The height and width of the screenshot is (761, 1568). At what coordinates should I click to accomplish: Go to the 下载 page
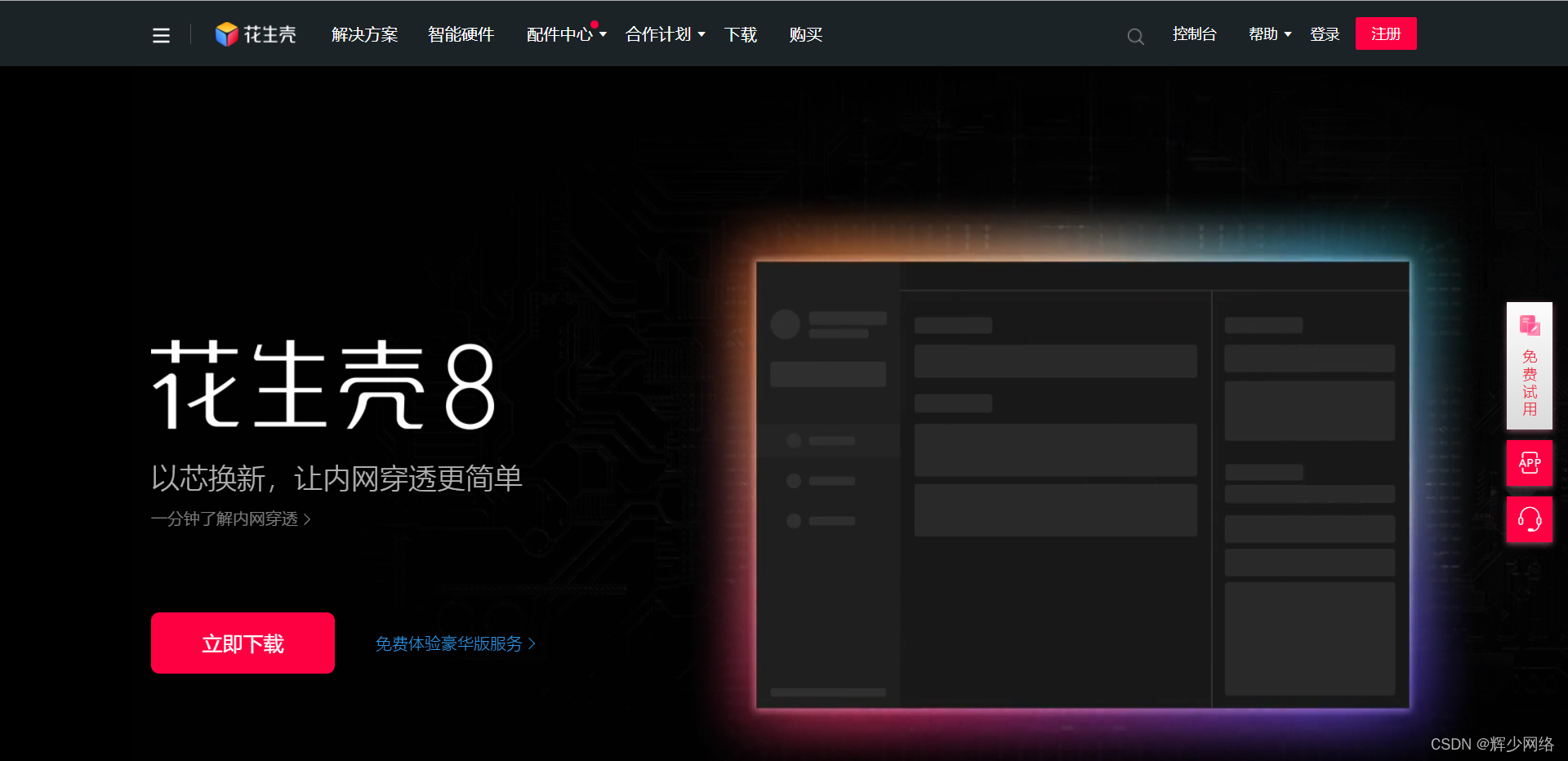(x=741, y=34)
